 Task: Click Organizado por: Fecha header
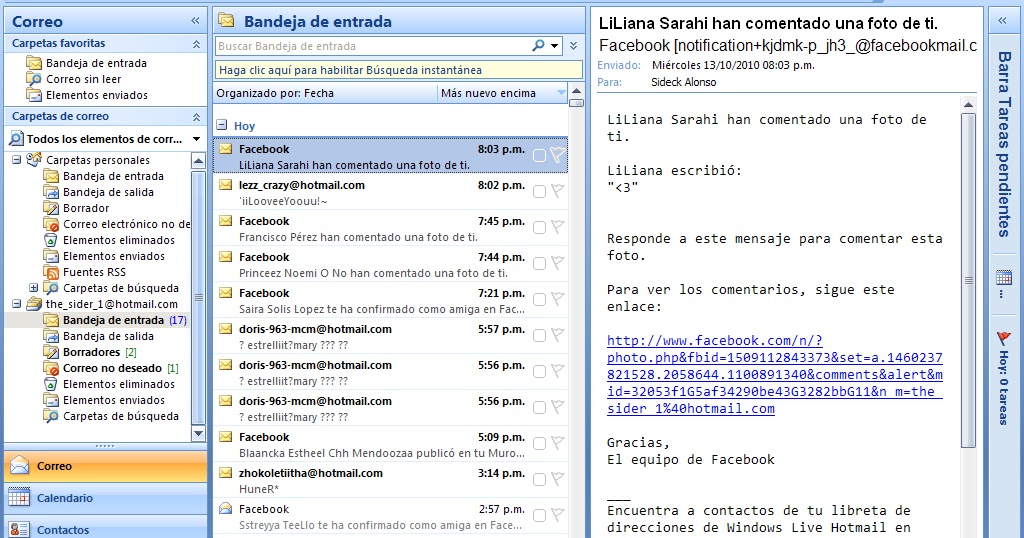point(325,93)
